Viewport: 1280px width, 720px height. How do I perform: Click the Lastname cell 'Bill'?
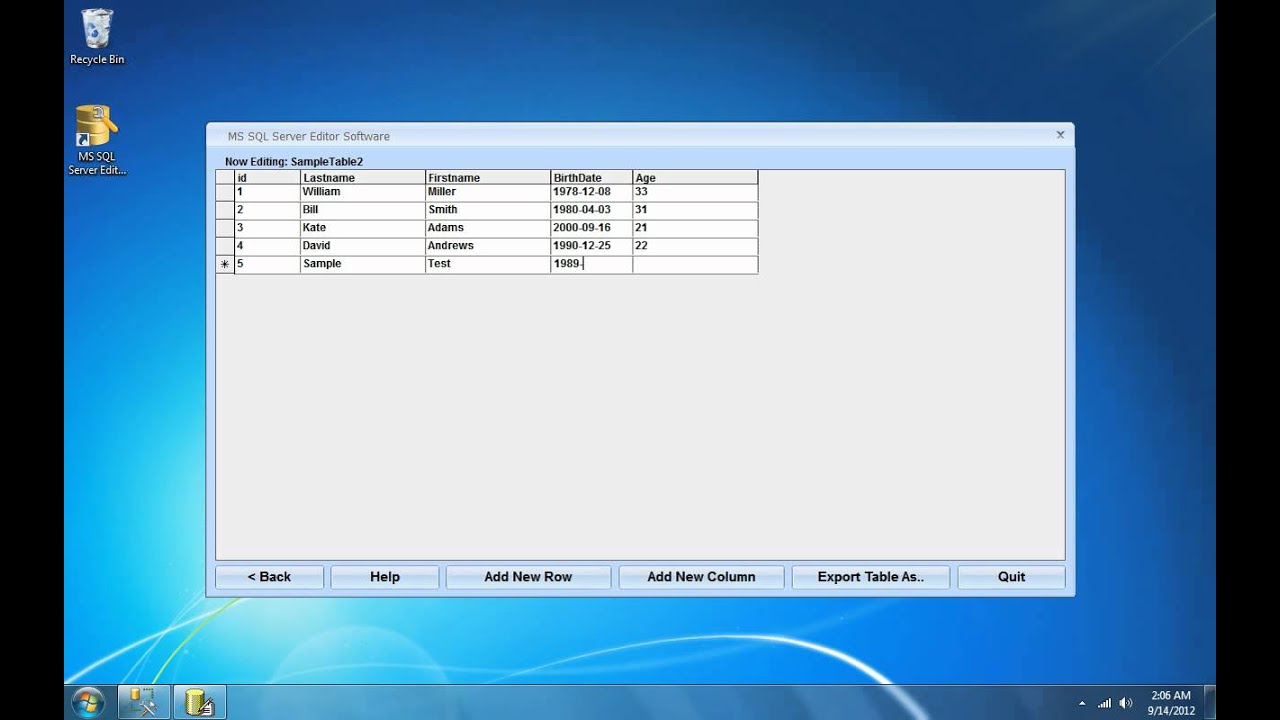(363, 210)
